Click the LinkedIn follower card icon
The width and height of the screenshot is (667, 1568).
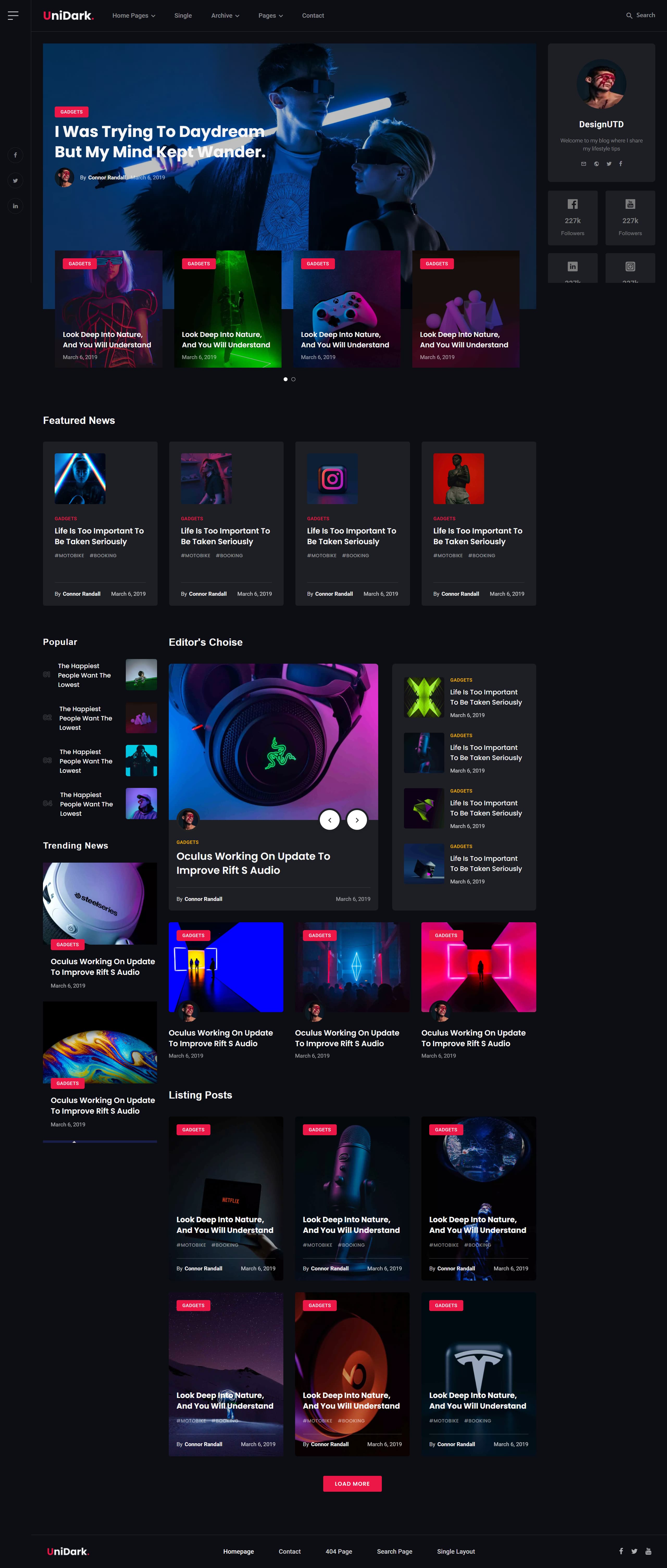pos(573,267)
